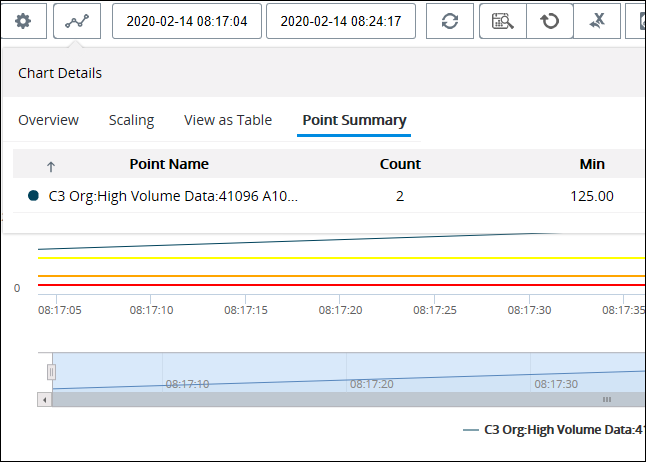Select row C3 Org:High Volume Data:41096 A10...
The height and width of the screenshot is (462, 646).
click(x=329, y=196)
